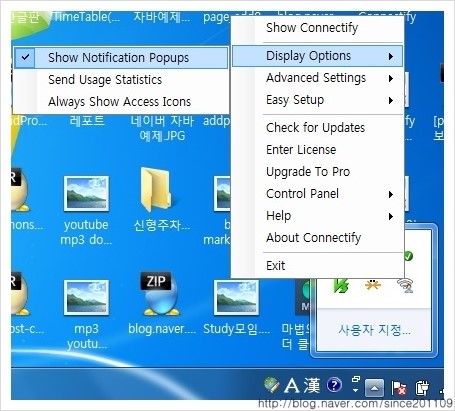Viewport: 455px width, 411px height.
Task: Click the blue help question mark in taskbar
Action: click(334, 385)
